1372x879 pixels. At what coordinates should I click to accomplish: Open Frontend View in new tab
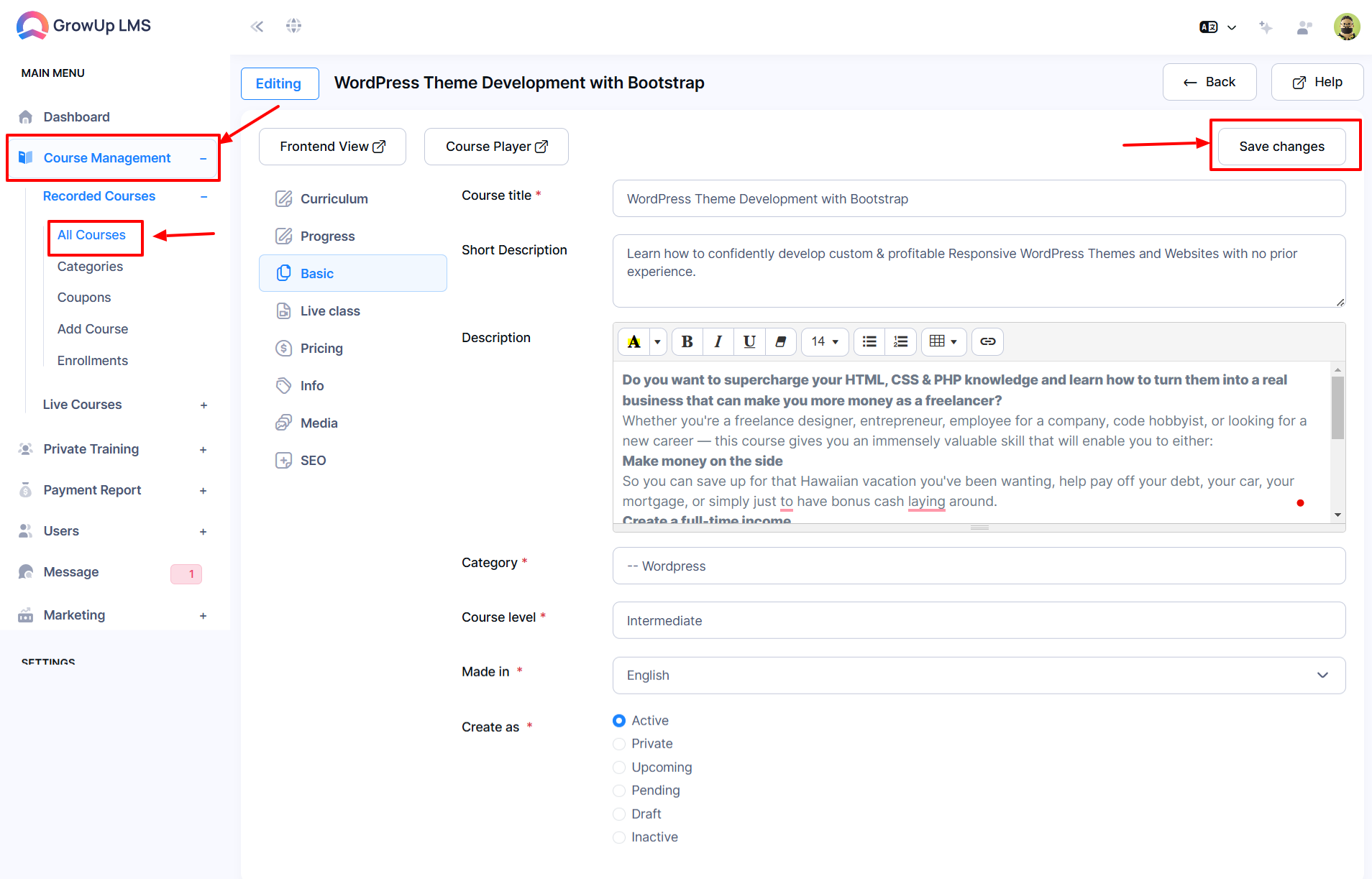click(332, 147)
